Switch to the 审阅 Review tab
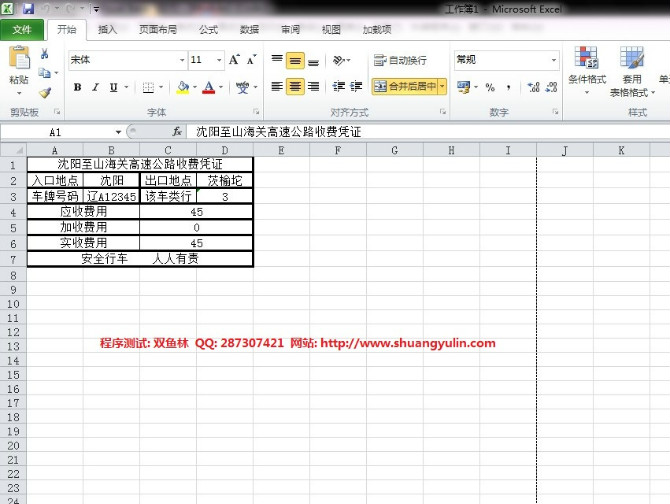 click(290, 29)
